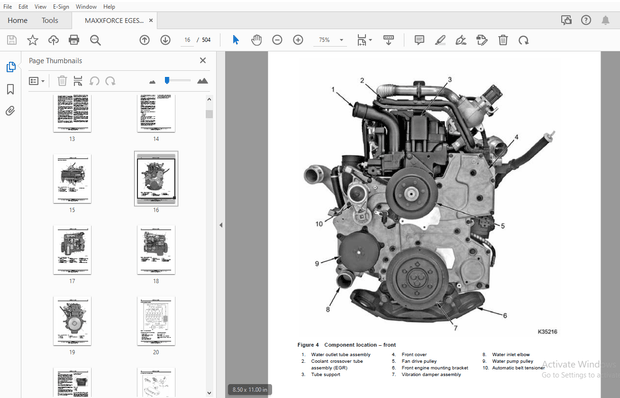Open the Help menu
This screenshot has width=620, height=398.
109,7
